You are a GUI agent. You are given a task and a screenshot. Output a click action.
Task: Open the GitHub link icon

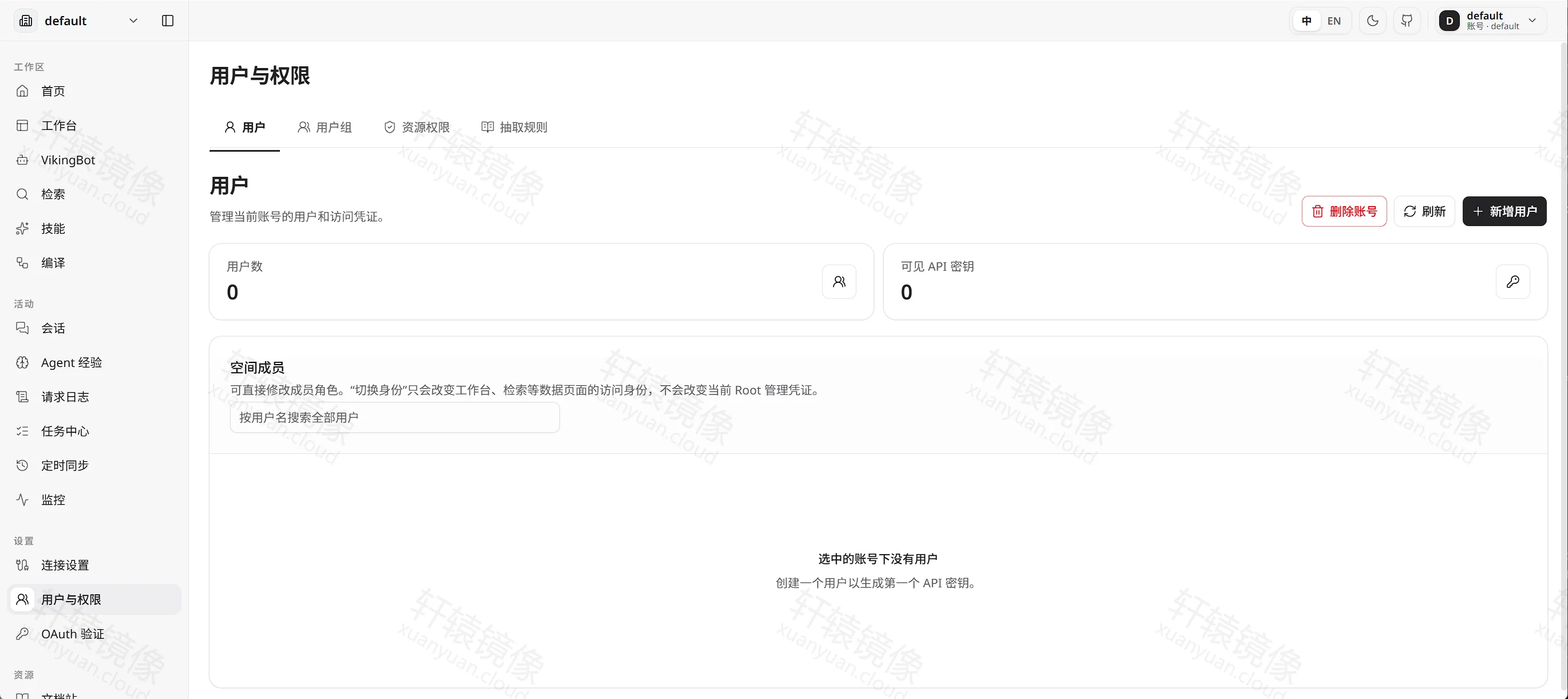(x=1407, y=21)
